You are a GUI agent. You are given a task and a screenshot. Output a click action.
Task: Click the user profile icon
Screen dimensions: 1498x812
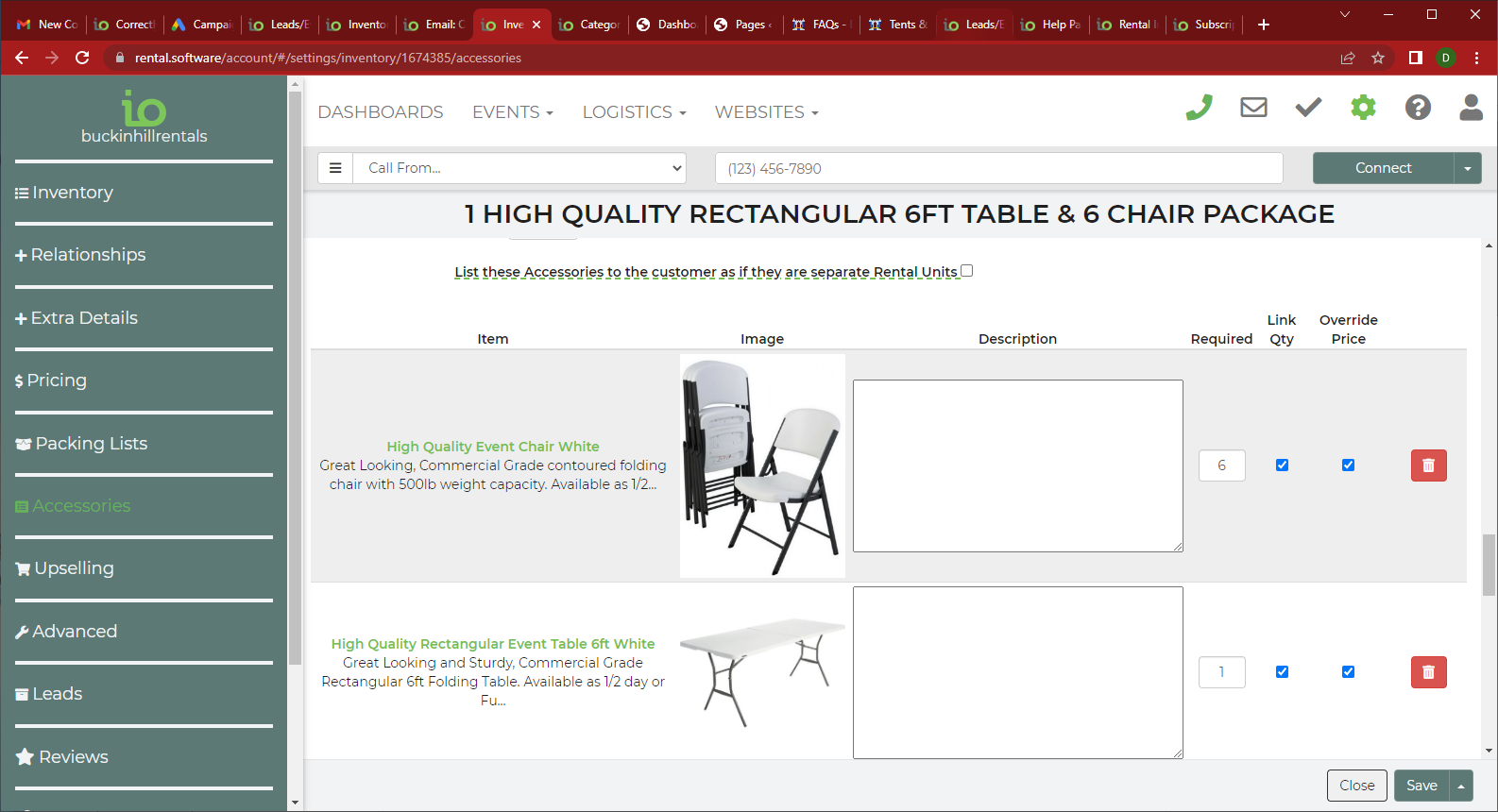point(1471,108)
